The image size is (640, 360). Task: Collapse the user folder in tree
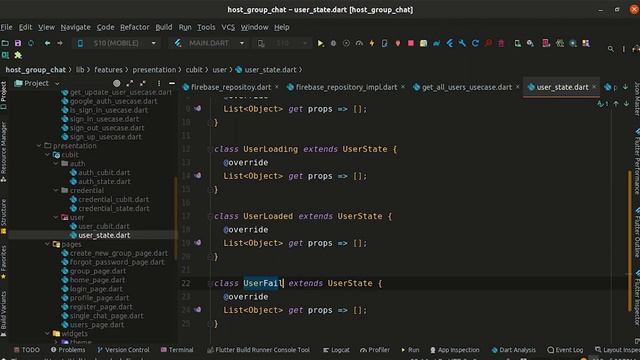click(56, 218)
